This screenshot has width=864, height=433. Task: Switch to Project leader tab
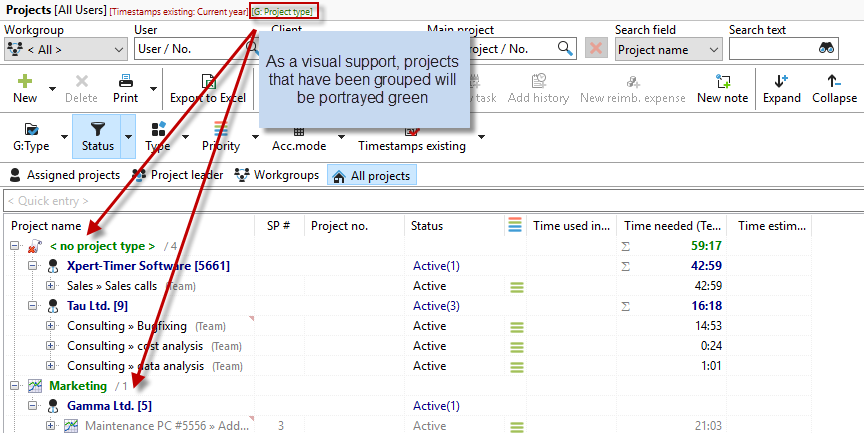178,175
